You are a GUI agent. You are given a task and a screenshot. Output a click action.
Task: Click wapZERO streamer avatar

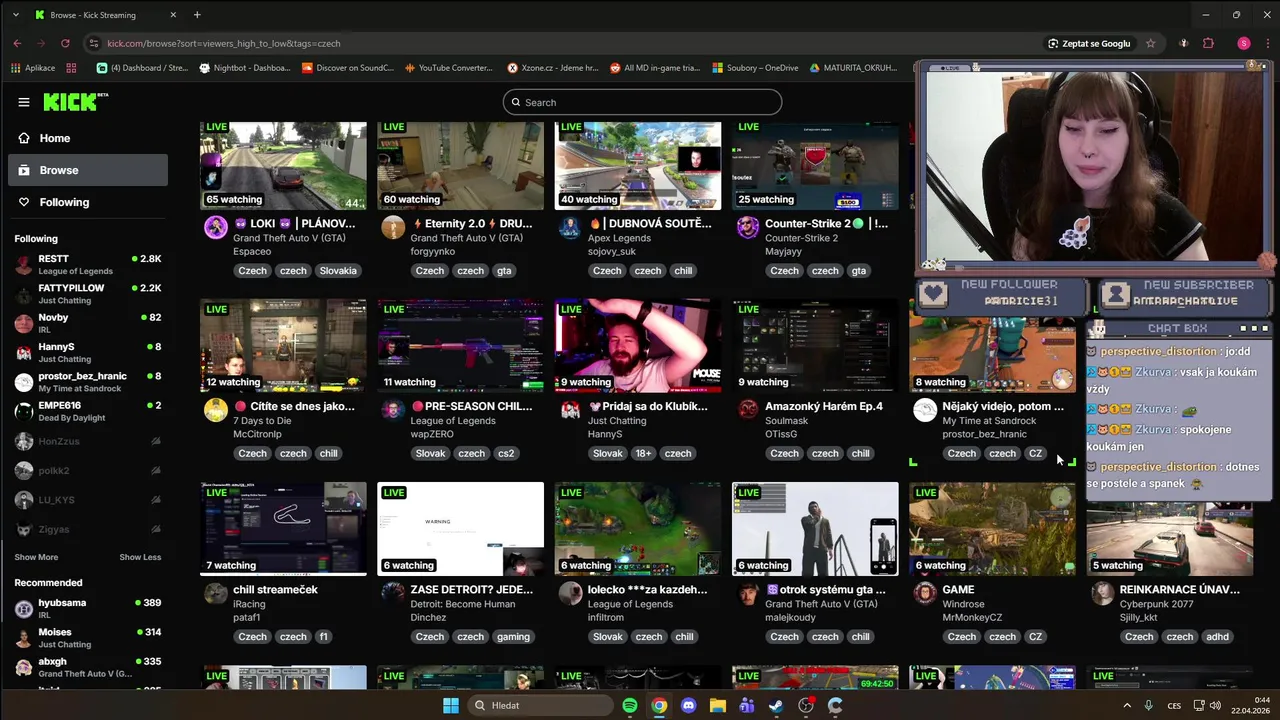click(393, 410)
